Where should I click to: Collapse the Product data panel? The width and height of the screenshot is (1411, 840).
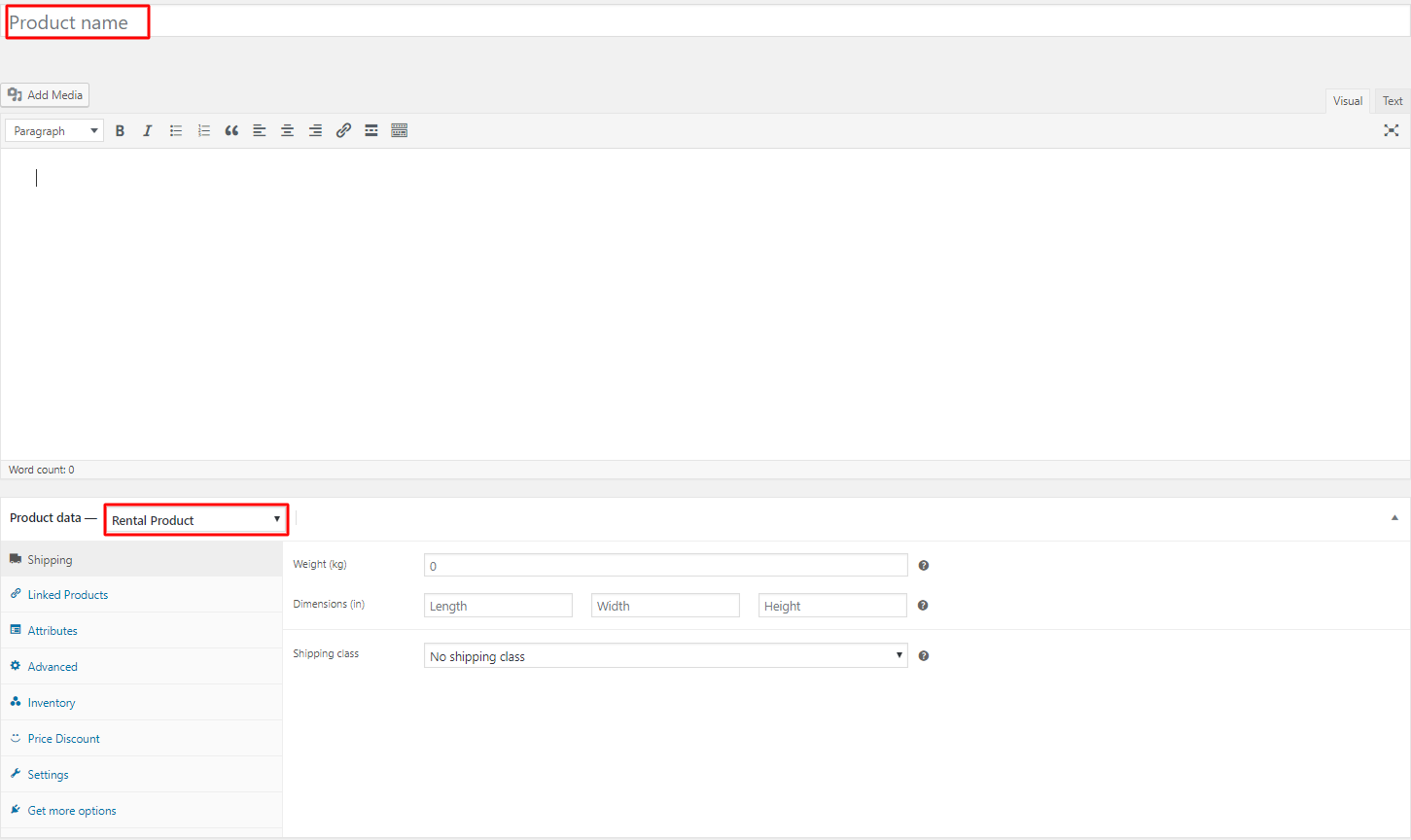click(1394, 518)
